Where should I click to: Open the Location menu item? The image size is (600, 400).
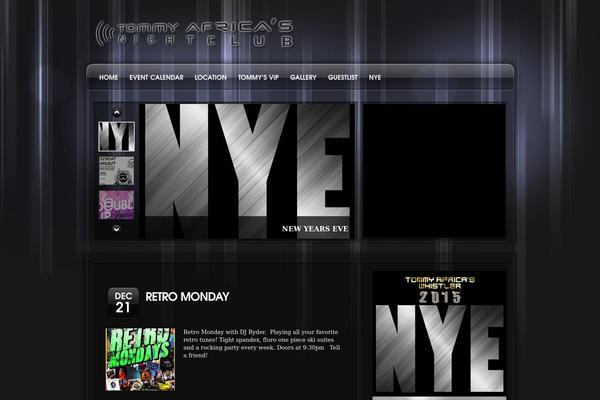tap(210, 77)
